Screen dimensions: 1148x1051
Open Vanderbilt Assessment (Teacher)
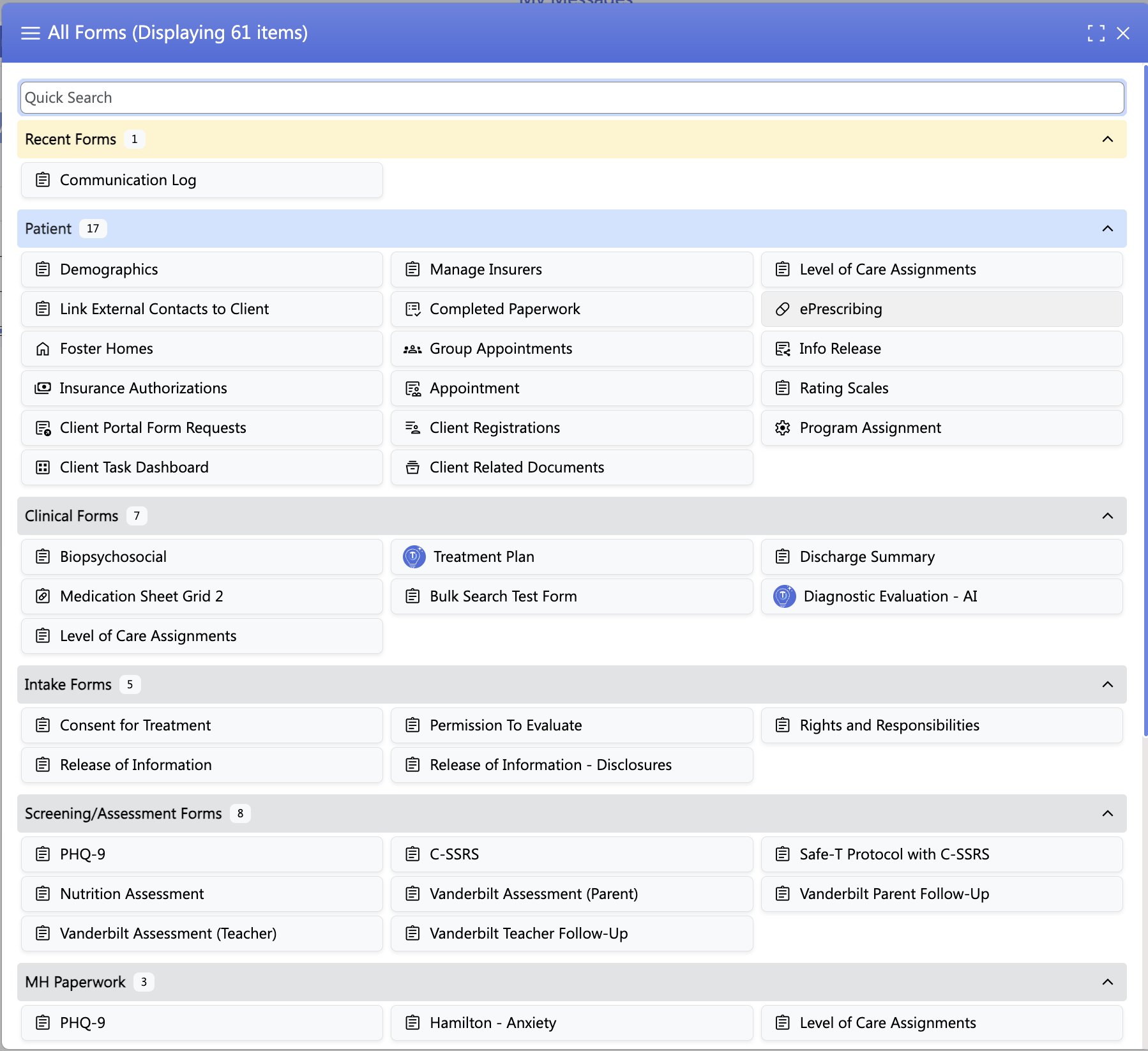202,934
